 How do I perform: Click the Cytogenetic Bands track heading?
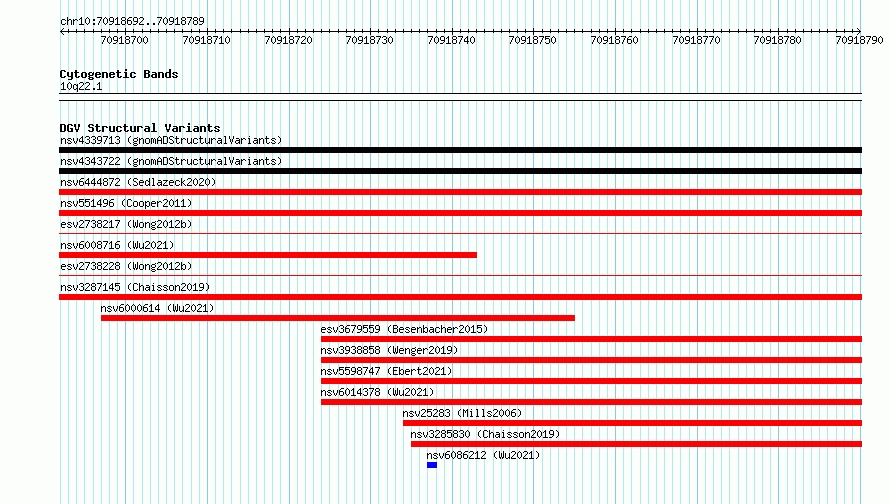click(119, 74)
